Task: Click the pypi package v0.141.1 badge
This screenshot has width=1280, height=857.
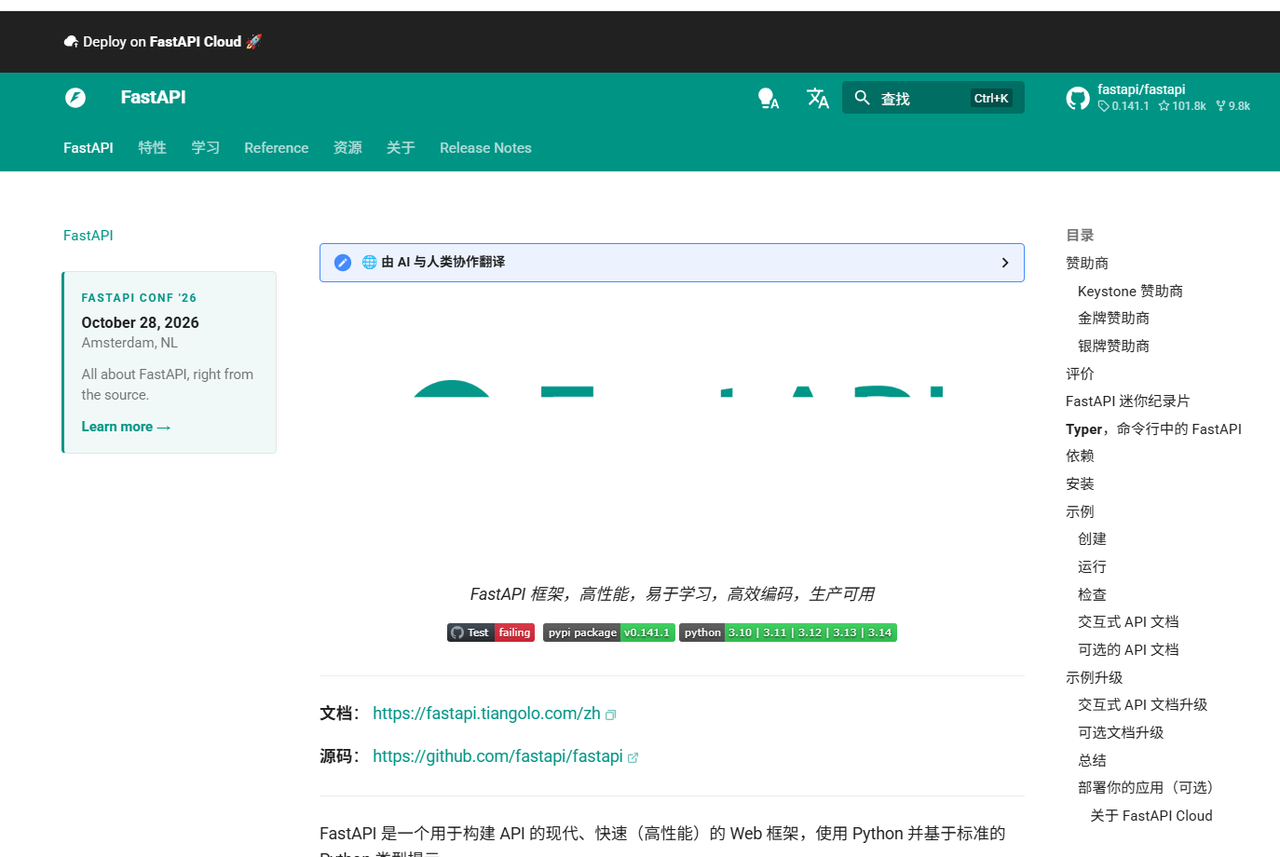Action: [x=608, y=632]
